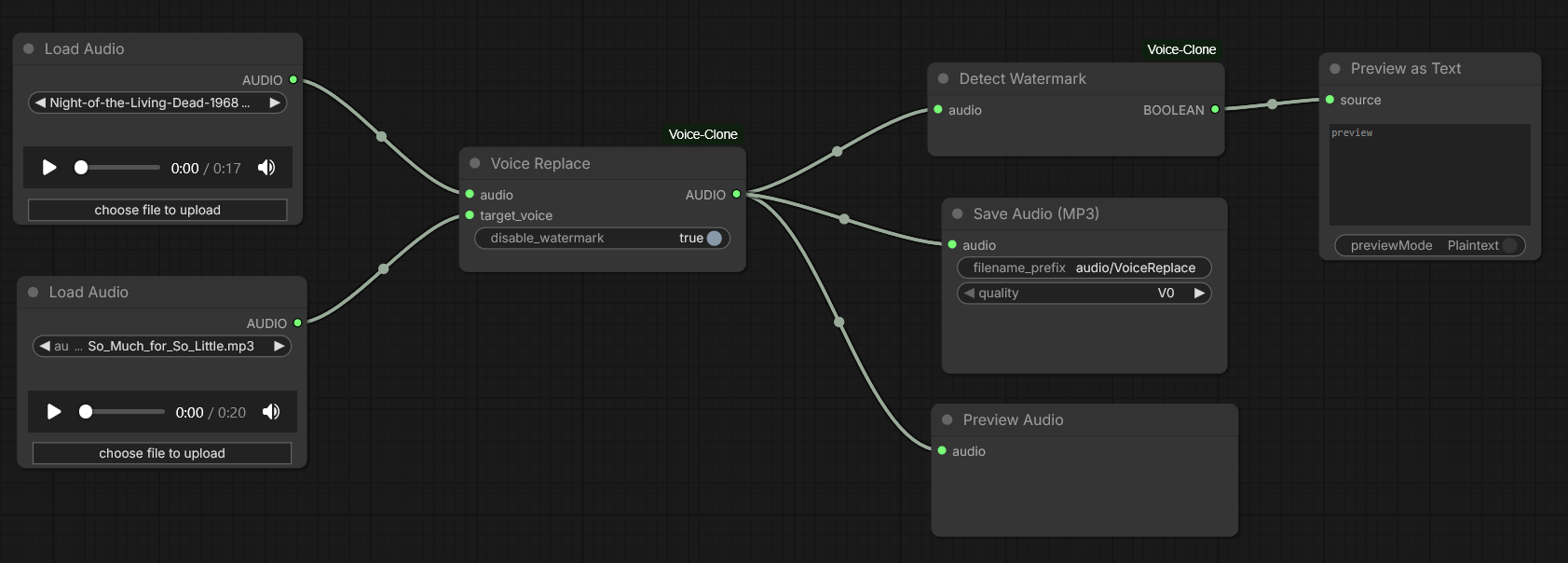The height and width of the screenshot is (563, 1568).
Task: Collapse the Save Audio (MP3) node dot
Action: point(958,213)
